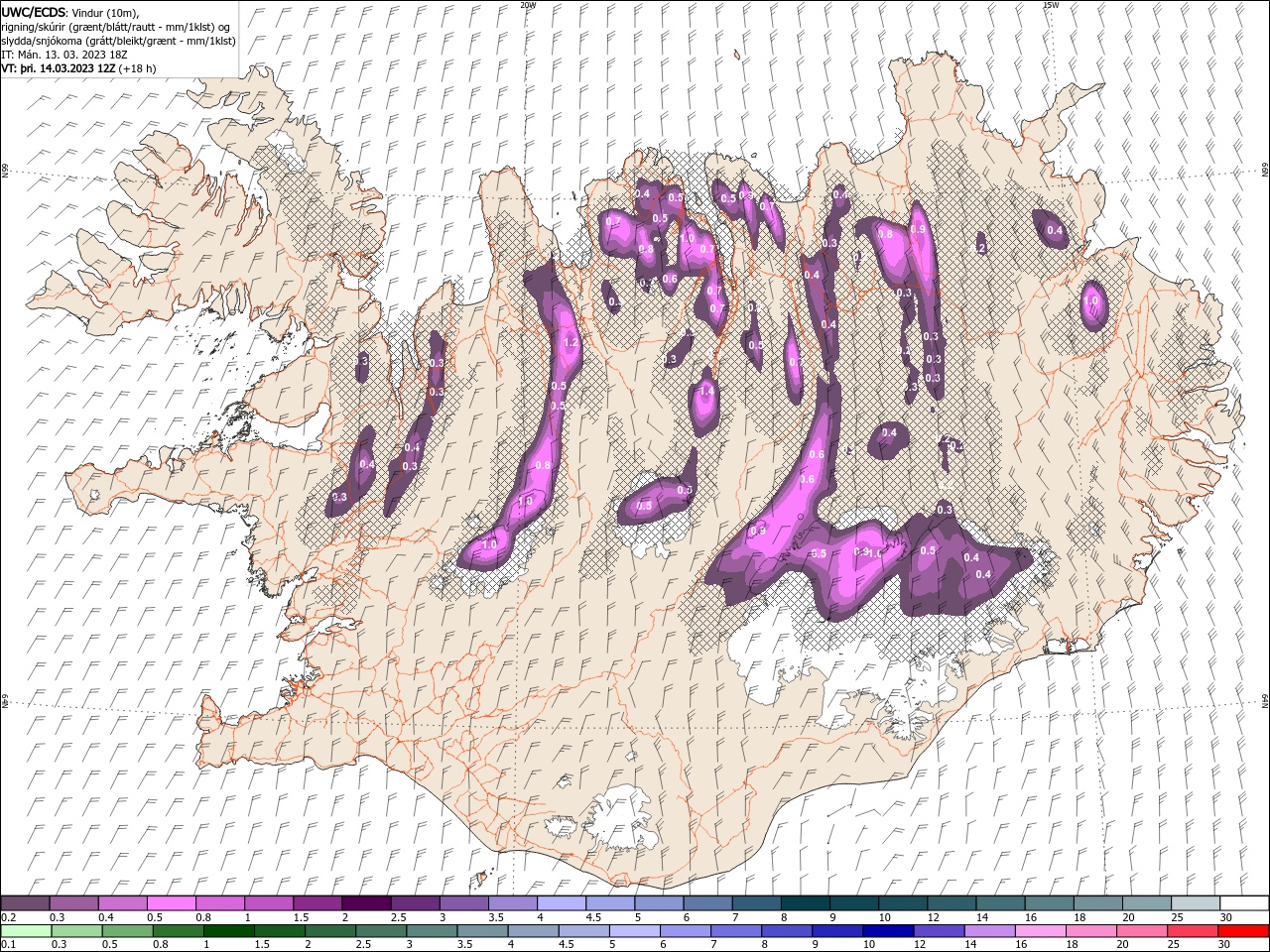Click the 'Vindur (10m),' title text

[x=106, y=12]
